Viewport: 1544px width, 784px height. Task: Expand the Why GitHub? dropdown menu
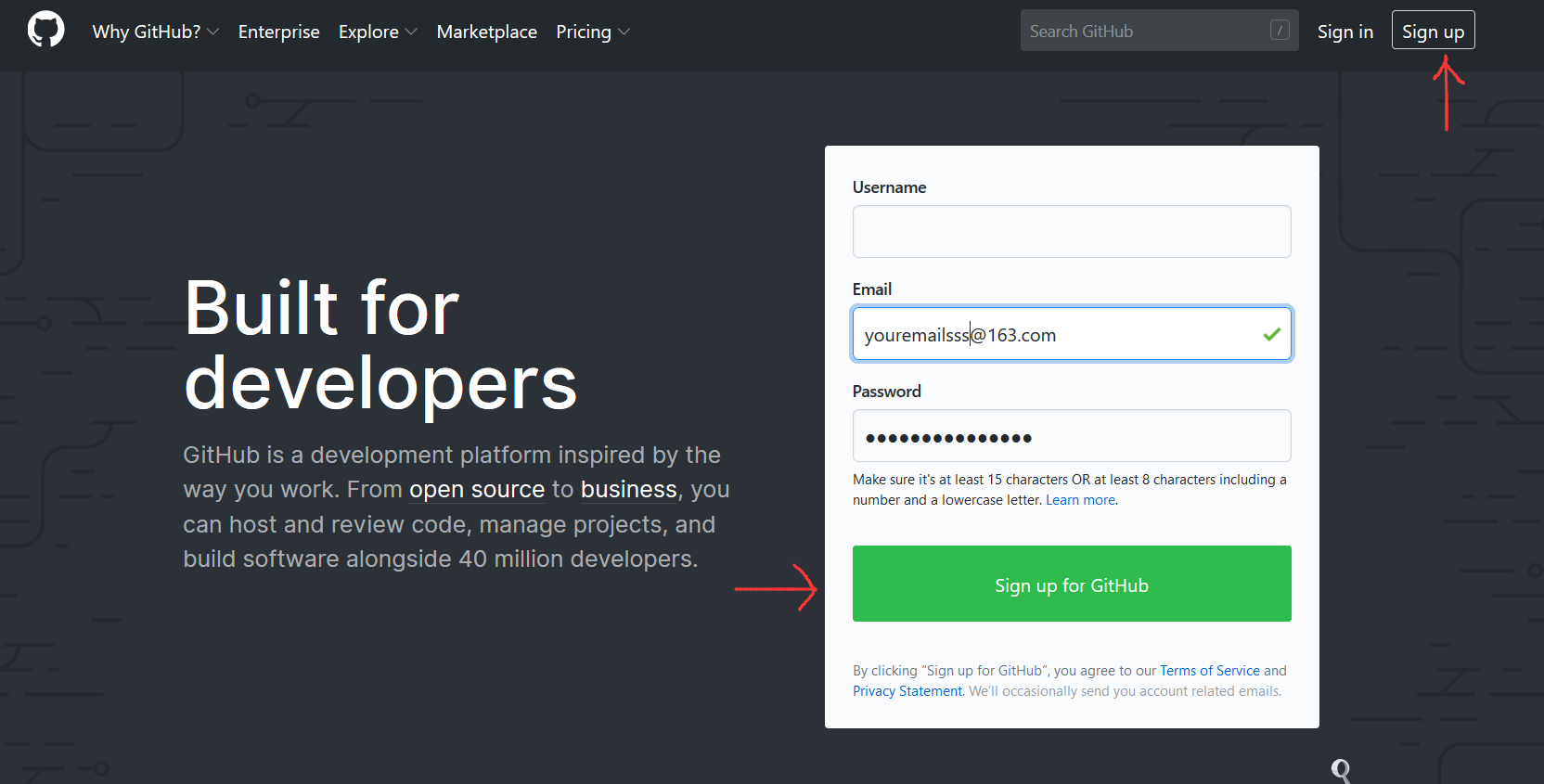[x=156, y=32]
